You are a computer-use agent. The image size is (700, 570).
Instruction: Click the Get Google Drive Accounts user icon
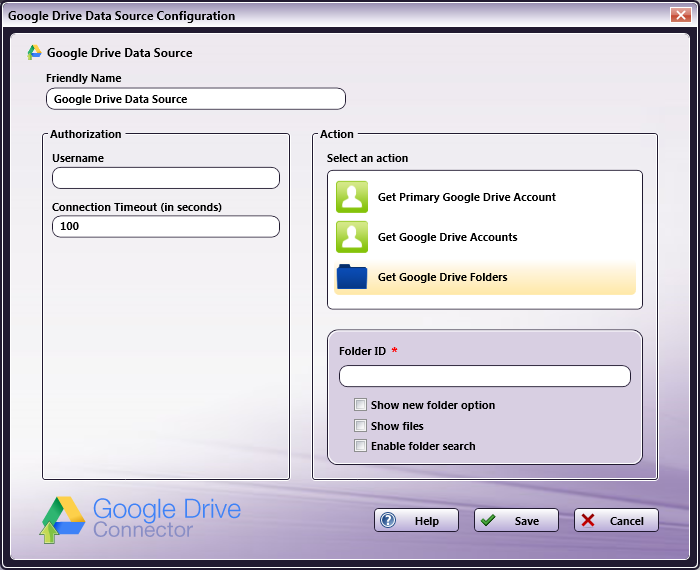pyautogui.click(x=352, y=237)
